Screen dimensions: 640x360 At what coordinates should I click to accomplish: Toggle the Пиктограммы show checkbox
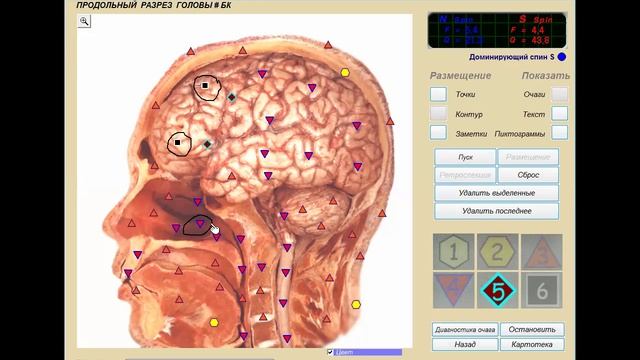pyautogui.click(x=560, y=132)
